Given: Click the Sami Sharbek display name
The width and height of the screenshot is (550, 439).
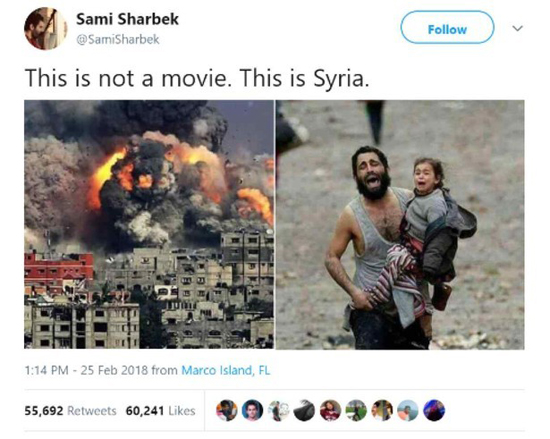Looking at the screenshot, I should [x=127, y=19].
